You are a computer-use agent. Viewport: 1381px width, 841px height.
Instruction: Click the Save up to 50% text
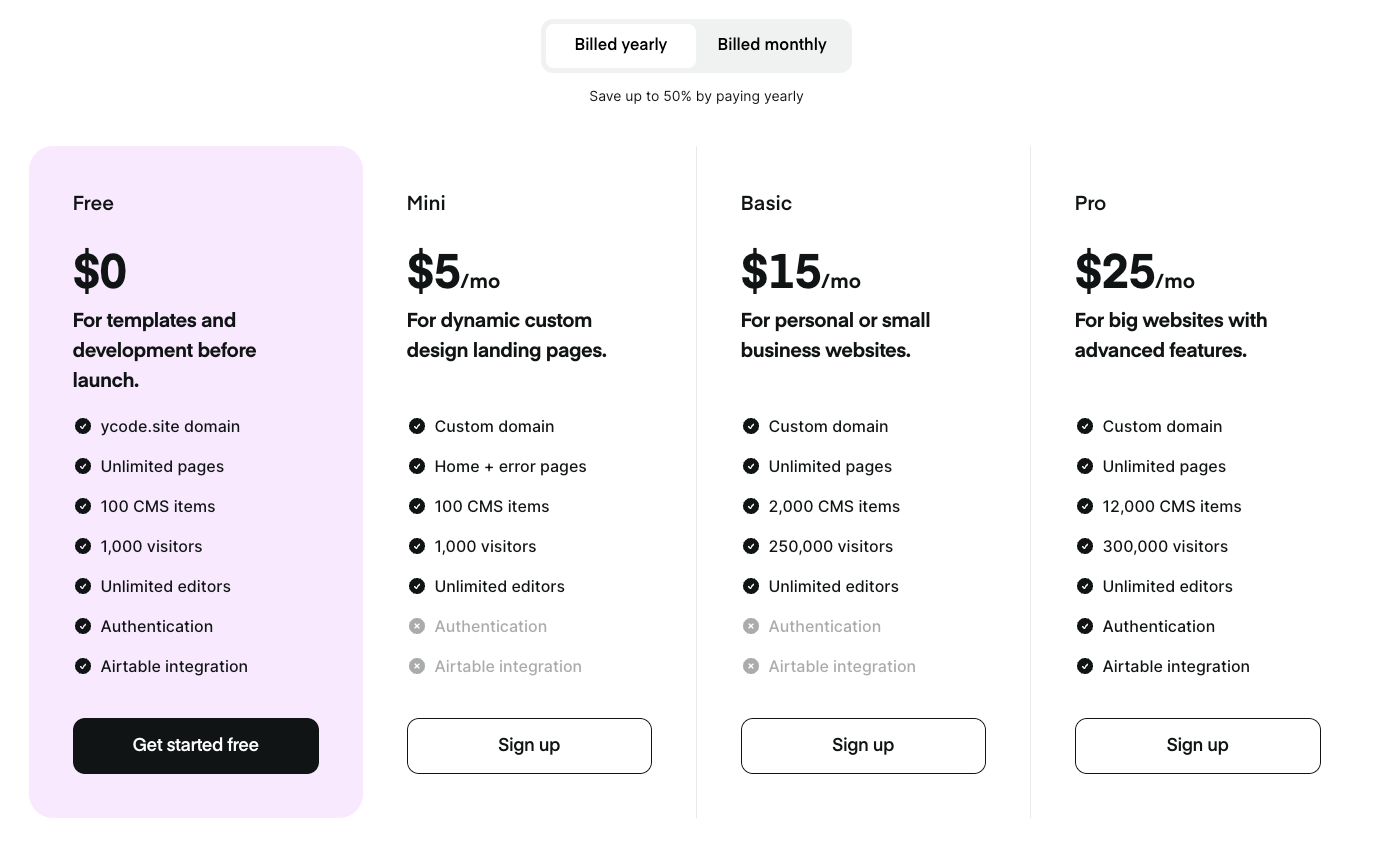click(696, 96)
